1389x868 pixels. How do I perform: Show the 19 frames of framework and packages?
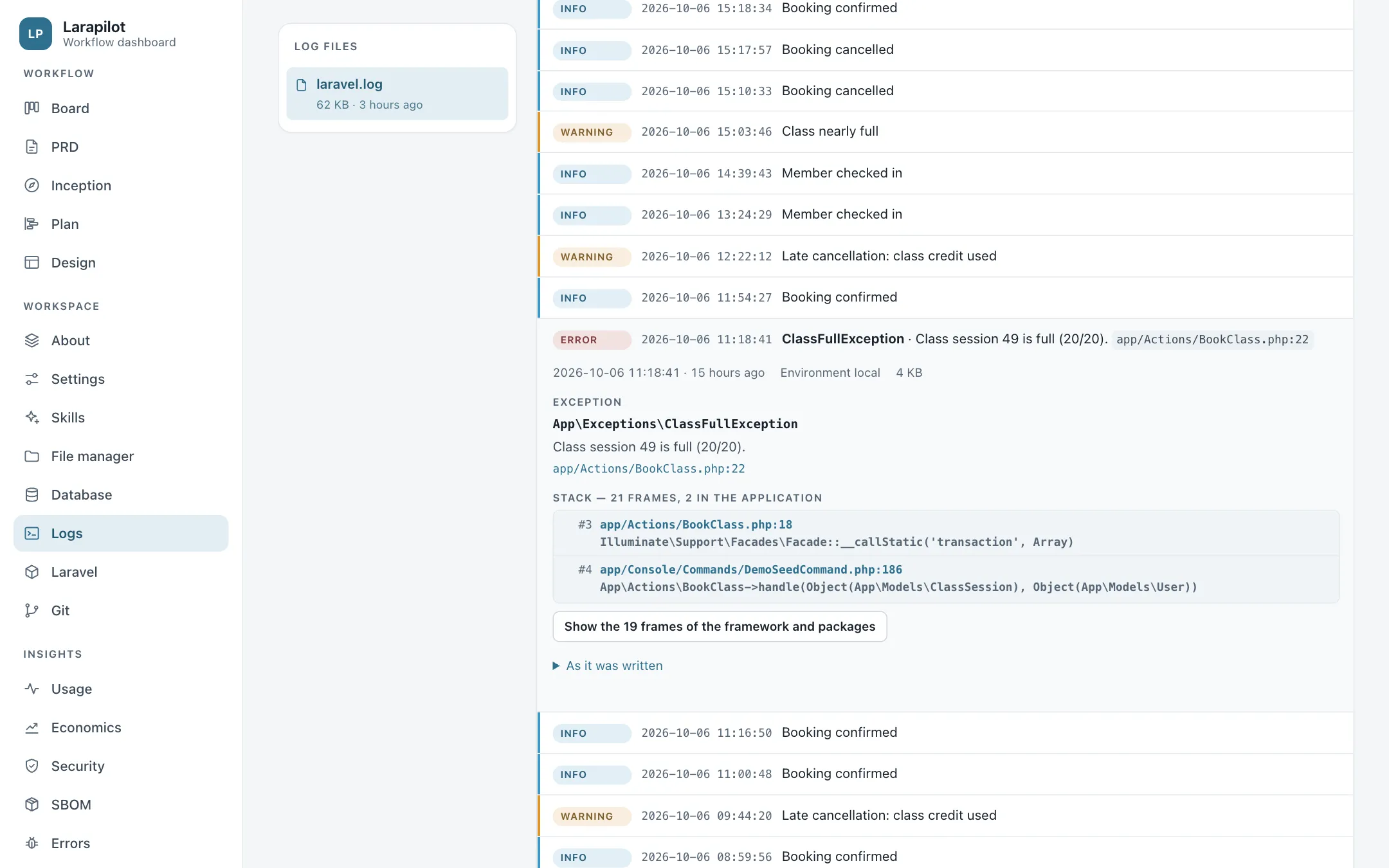point(720,626)
